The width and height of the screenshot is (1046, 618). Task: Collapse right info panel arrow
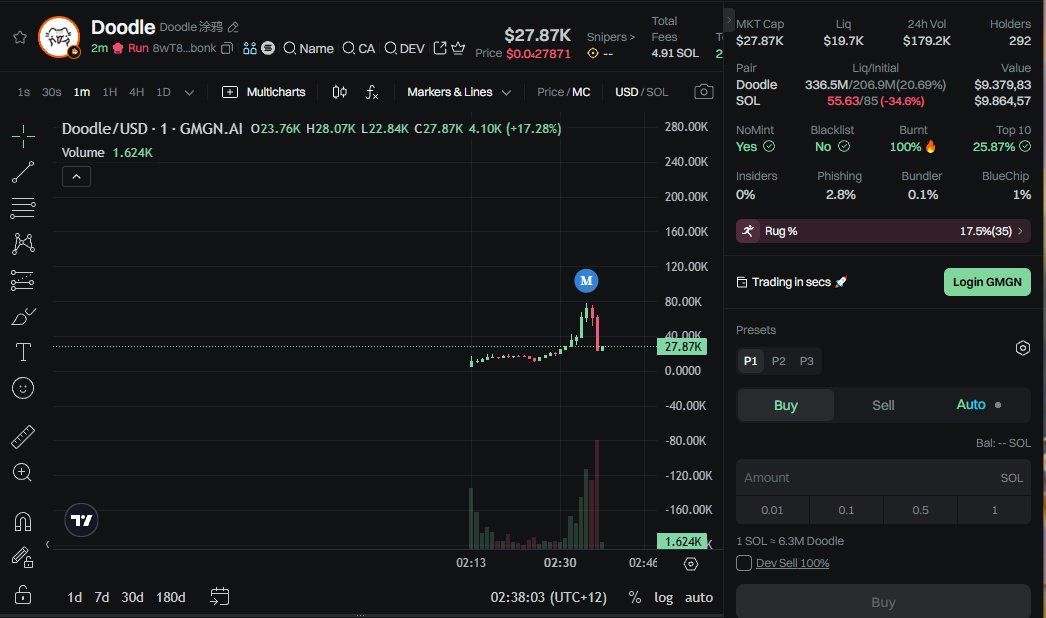click(x=729, y=20)
